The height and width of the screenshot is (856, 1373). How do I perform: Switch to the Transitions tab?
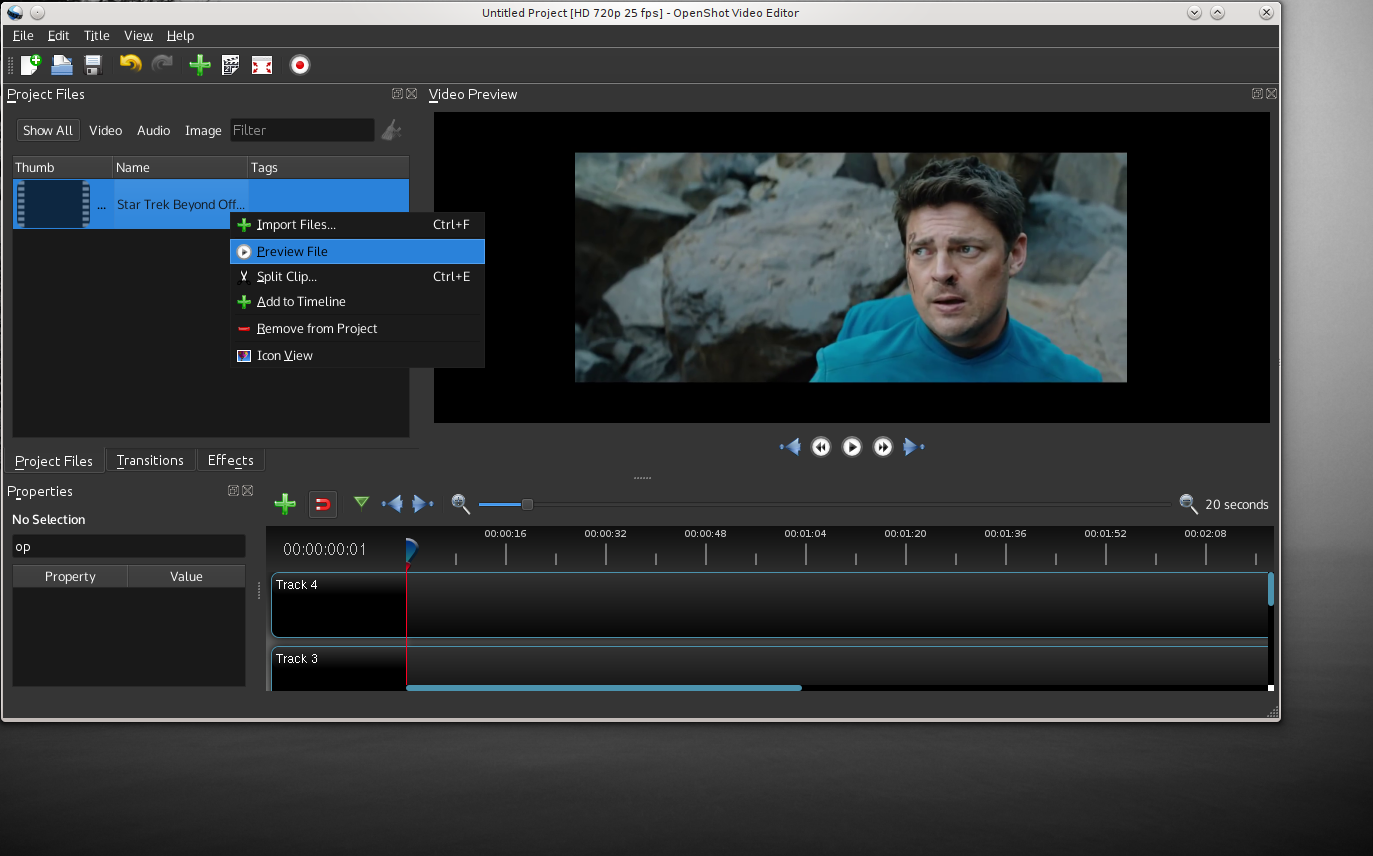coord(150,460)
